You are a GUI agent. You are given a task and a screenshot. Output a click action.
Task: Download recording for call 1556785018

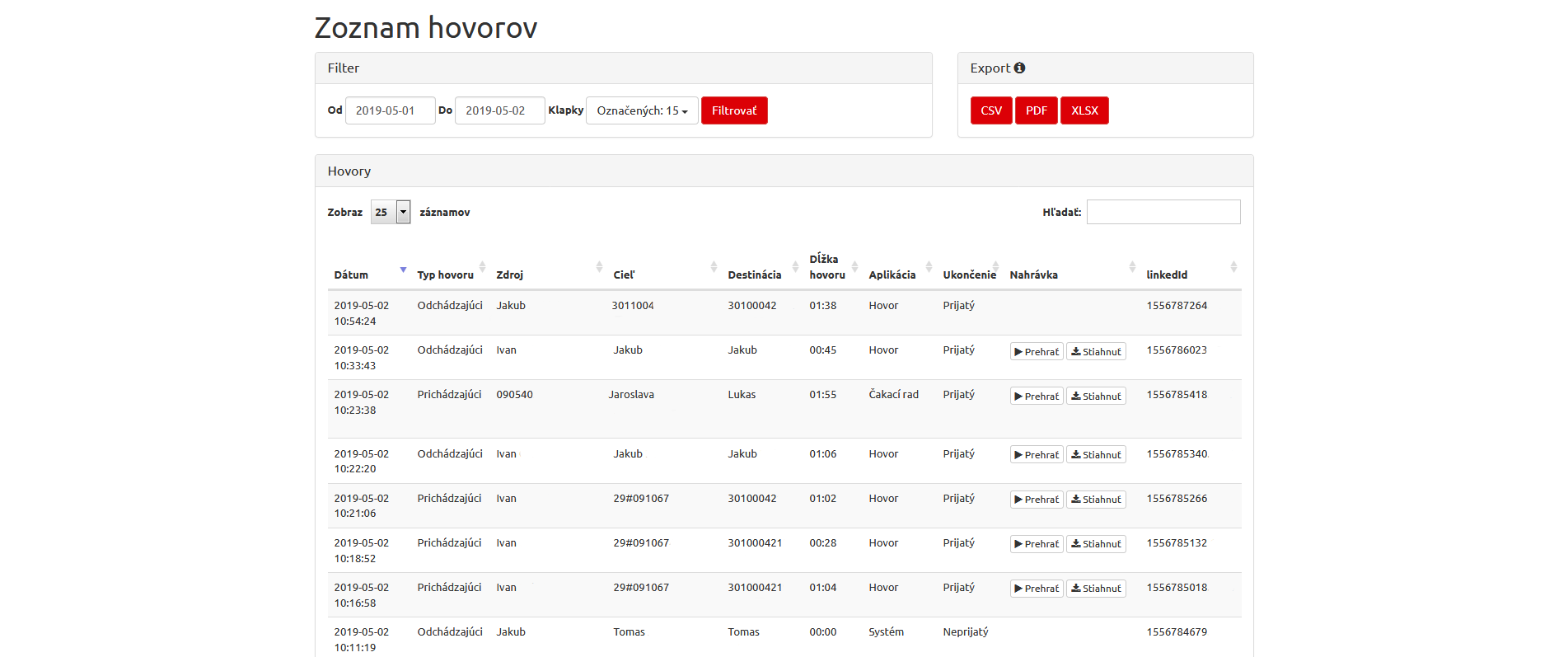(x=1096, y=589)
